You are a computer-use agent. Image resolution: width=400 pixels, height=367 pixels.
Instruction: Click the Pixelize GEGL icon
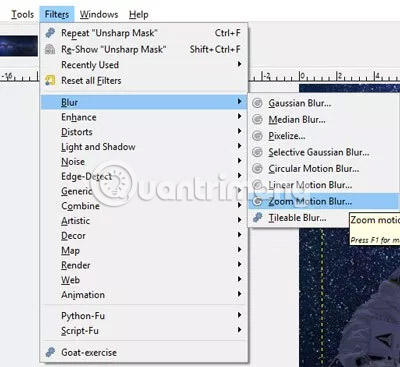257,136
